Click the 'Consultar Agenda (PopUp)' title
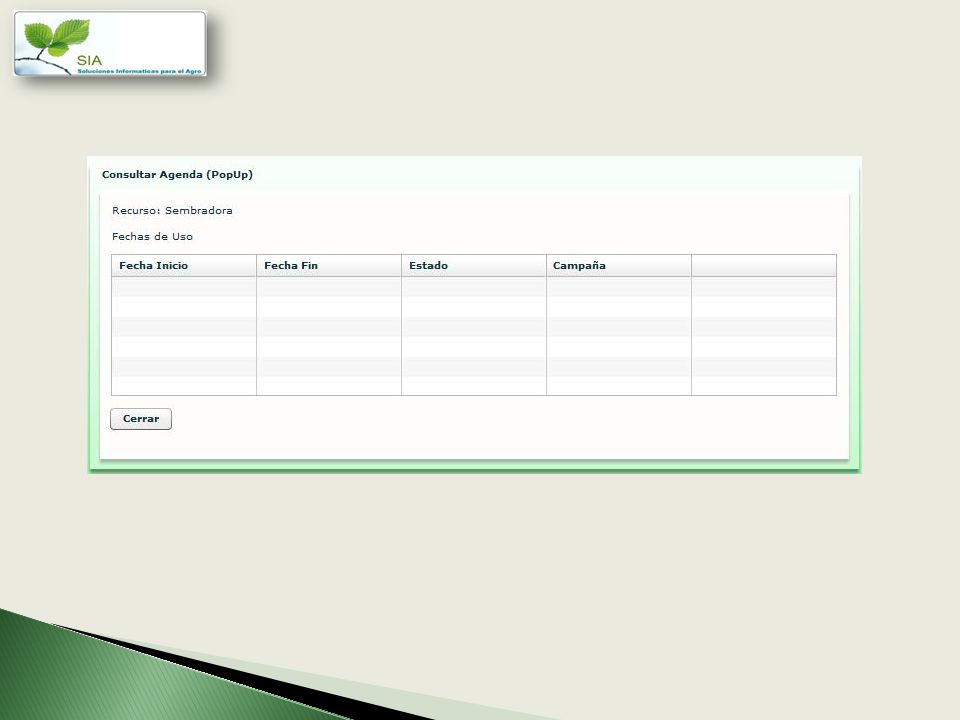 [x=178, y=174]
